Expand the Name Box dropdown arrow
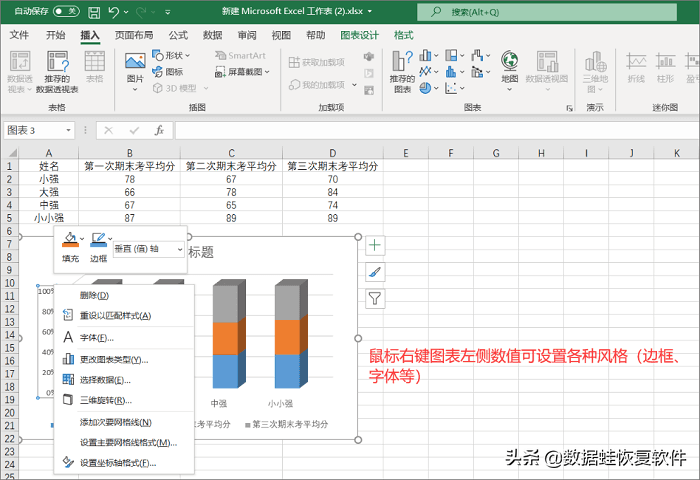The height and width of the screenshot is (480, 700). 68,130
